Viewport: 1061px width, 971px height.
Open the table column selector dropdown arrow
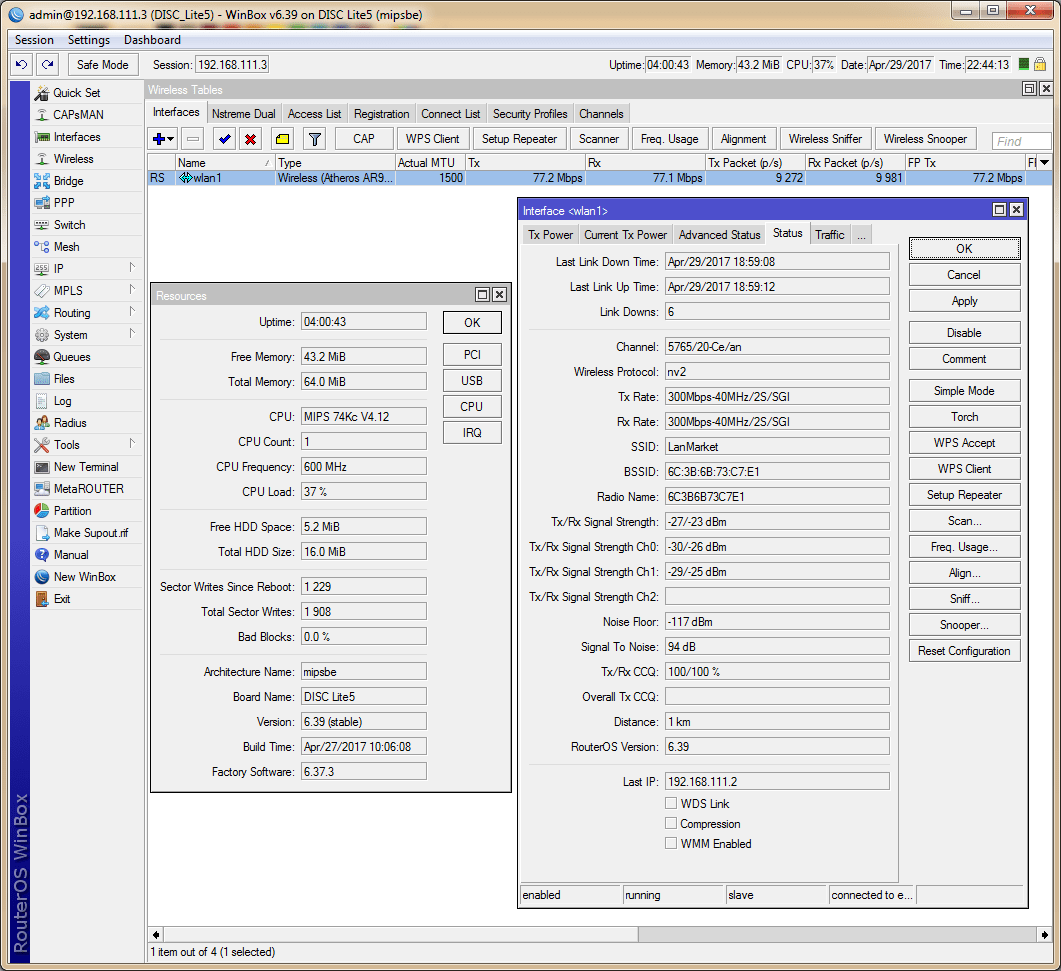pos(1045,162)
